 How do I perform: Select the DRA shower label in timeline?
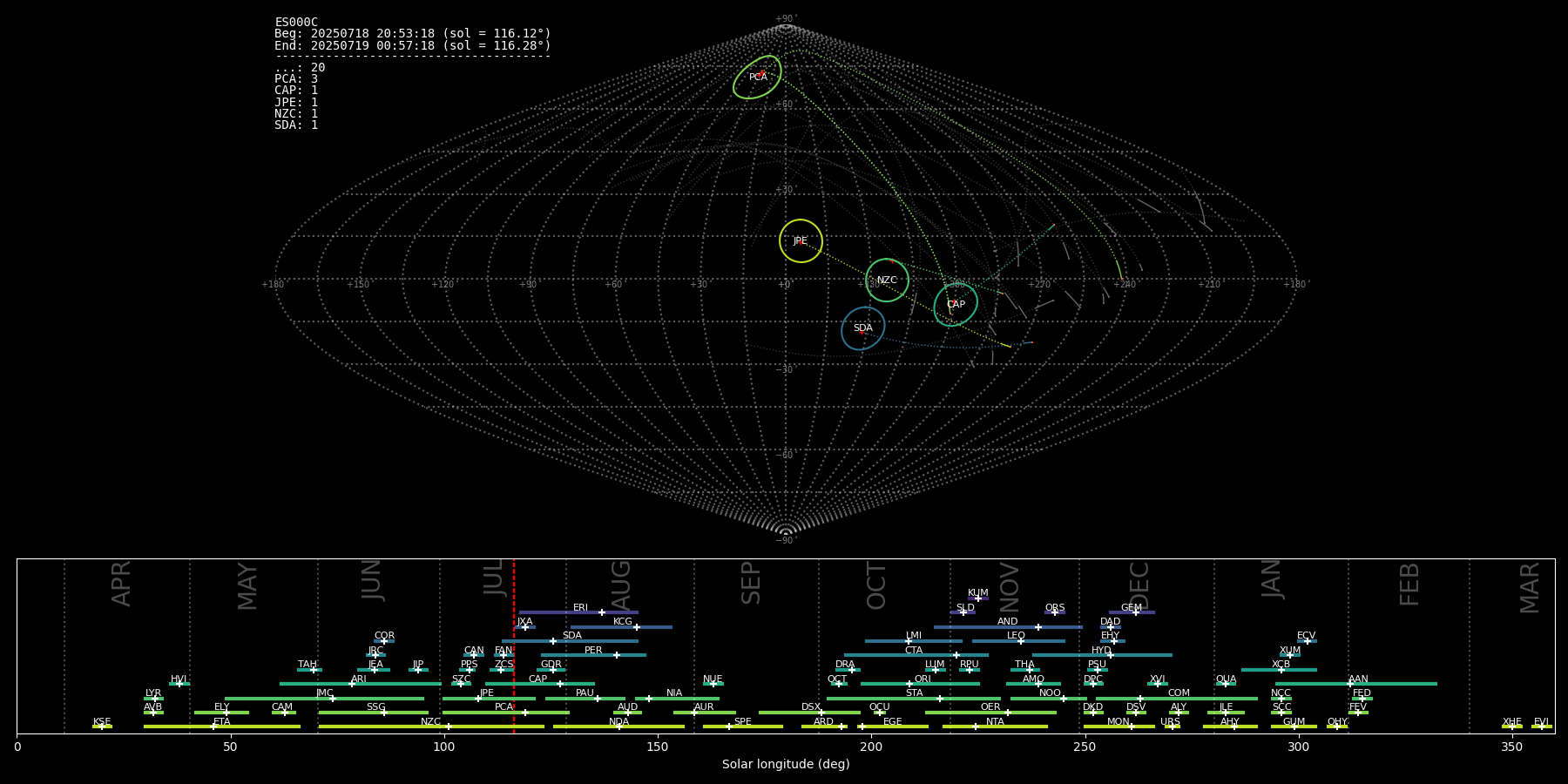[x=845, y=664]
